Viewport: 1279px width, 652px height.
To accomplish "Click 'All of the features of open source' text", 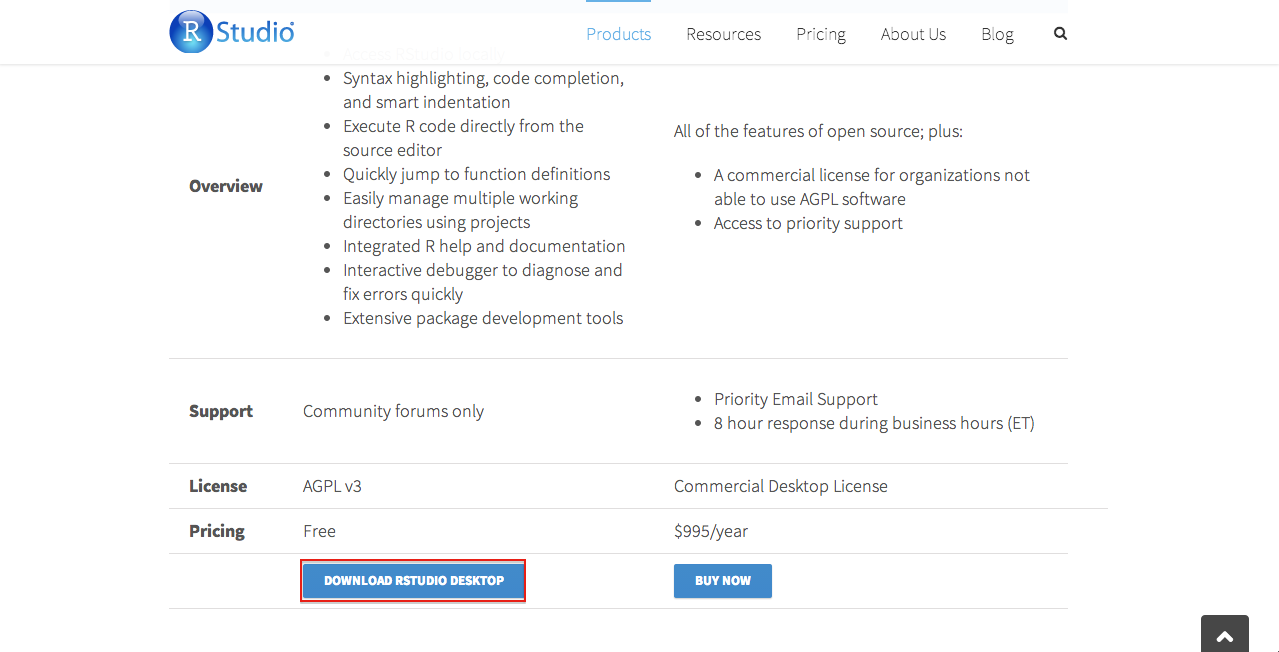I will tap(818, 131).
